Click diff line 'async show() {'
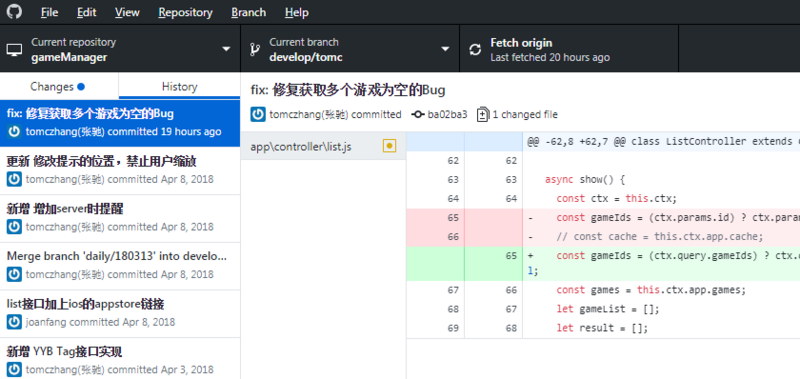The image size is (800, 379). click(603, 180)
